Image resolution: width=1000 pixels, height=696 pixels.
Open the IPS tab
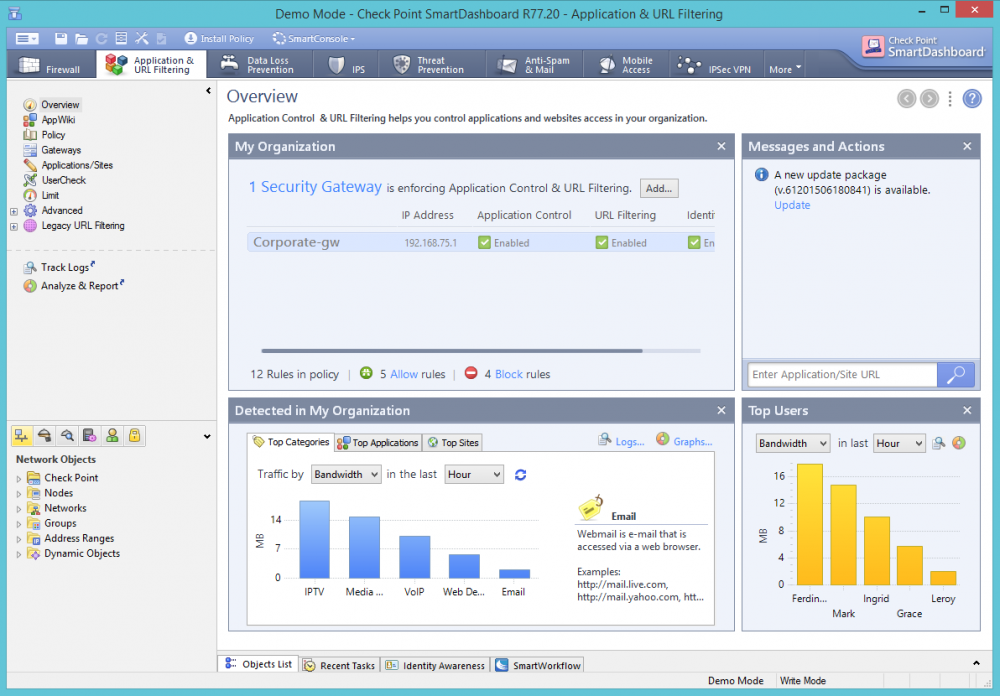click(346, 65)
